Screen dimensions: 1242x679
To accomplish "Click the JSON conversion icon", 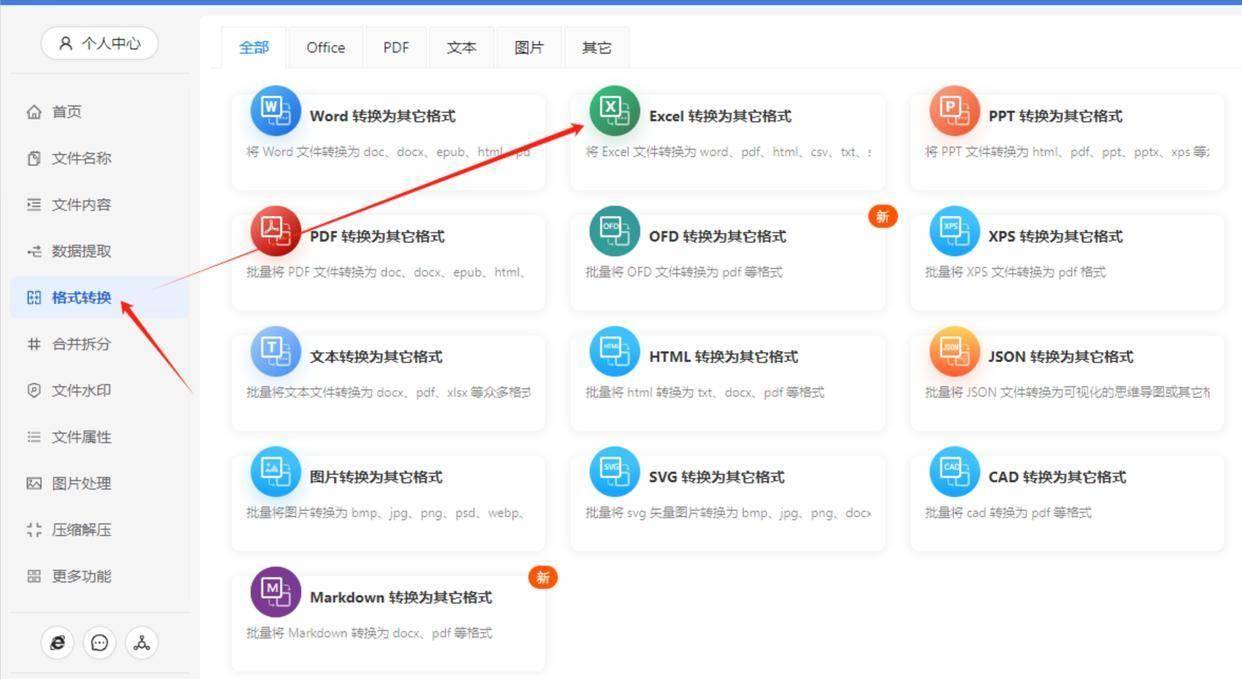I will 954,352.
